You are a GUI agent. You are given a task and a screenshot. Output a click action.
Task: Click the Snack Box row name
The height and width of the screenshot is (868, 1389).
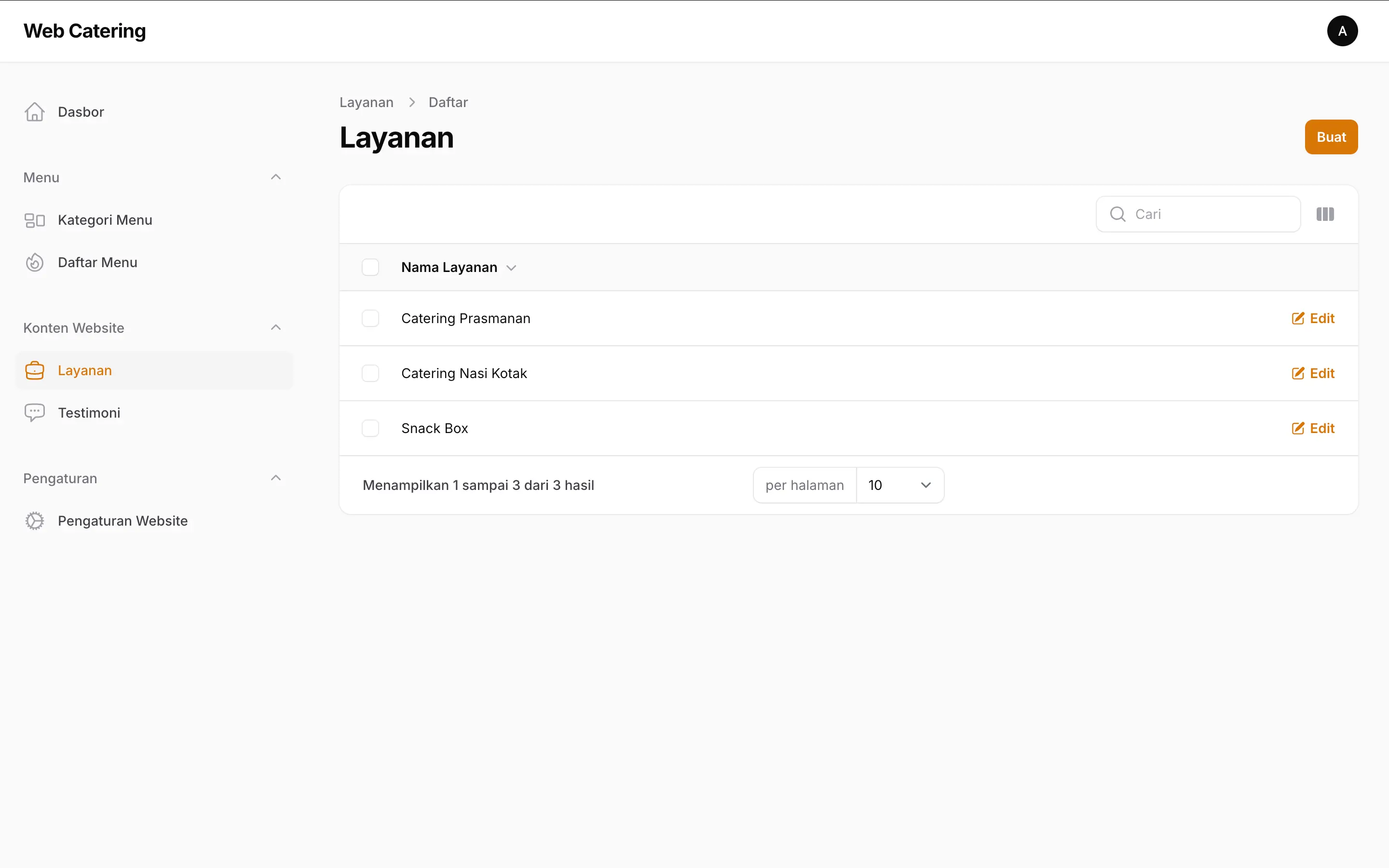(x=435, y=429)
